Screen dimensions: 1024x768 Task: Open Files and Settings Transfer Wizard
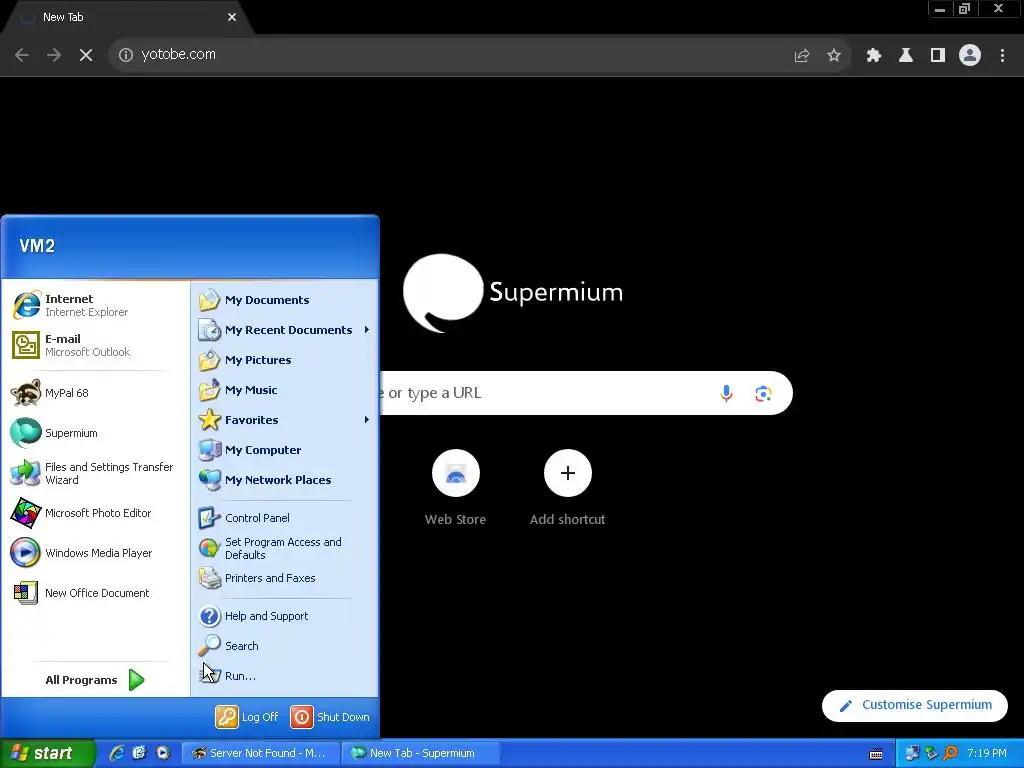95,473
